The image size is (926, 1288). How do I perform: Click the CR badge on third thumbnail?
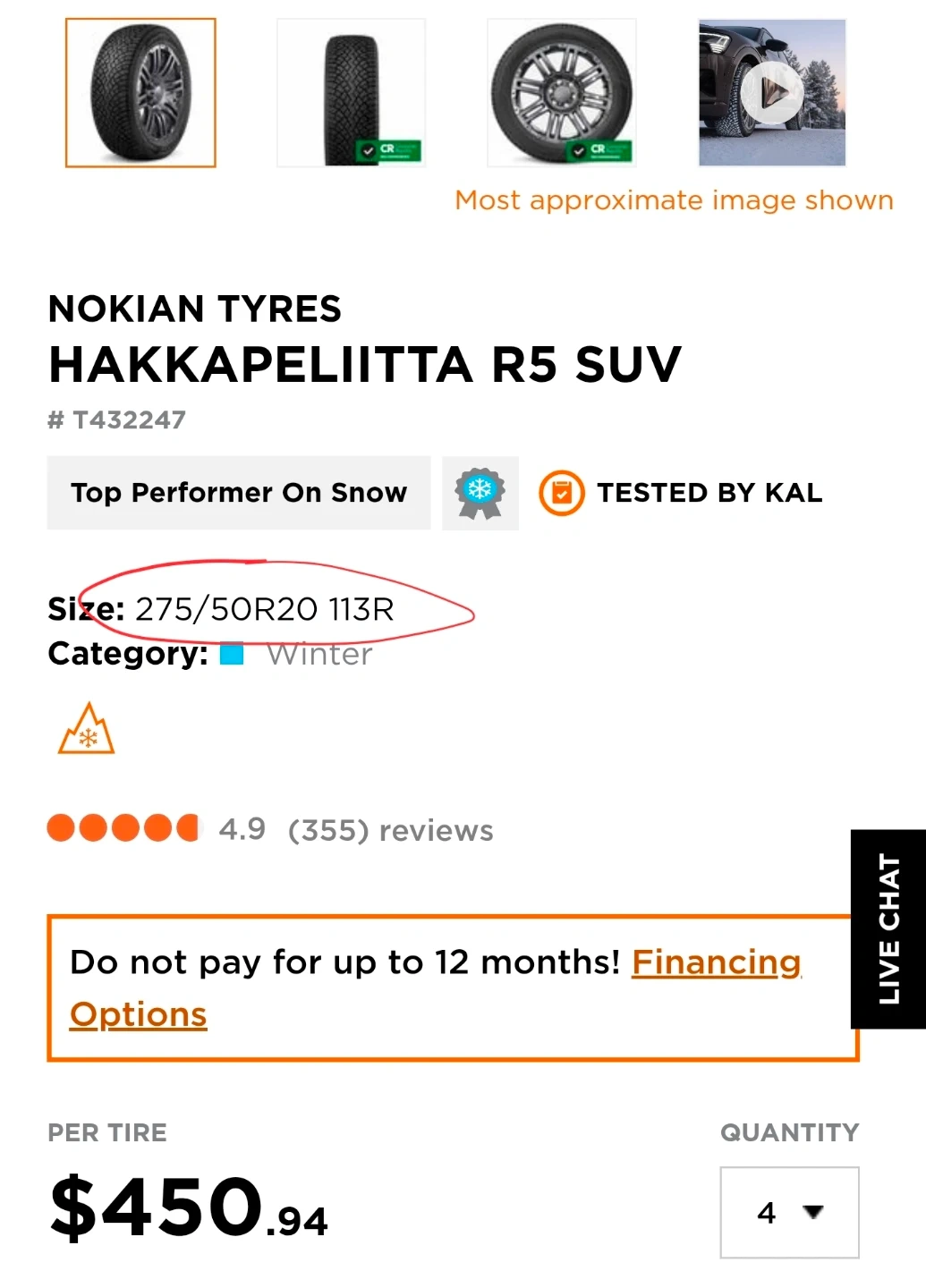coord(599,150)
